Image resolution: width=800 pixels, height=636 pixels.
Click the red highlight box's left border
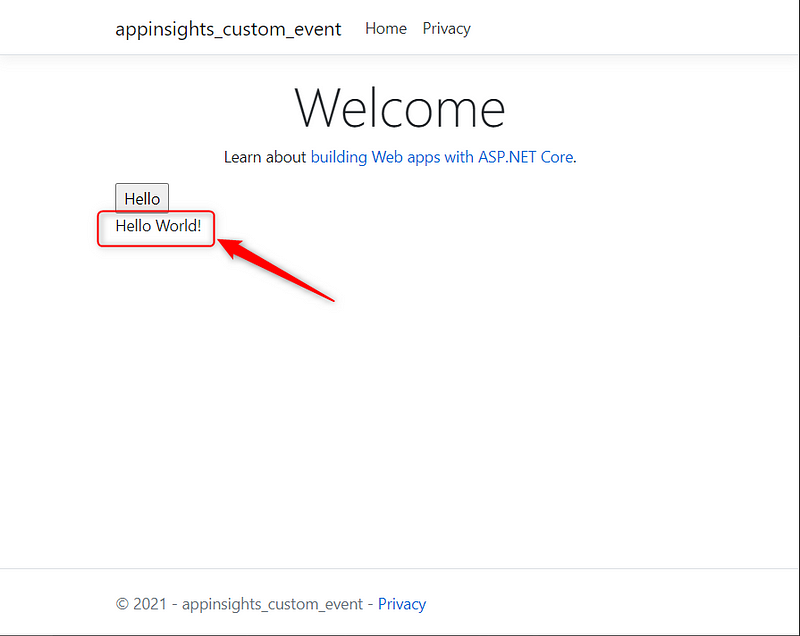click(98, 228)
